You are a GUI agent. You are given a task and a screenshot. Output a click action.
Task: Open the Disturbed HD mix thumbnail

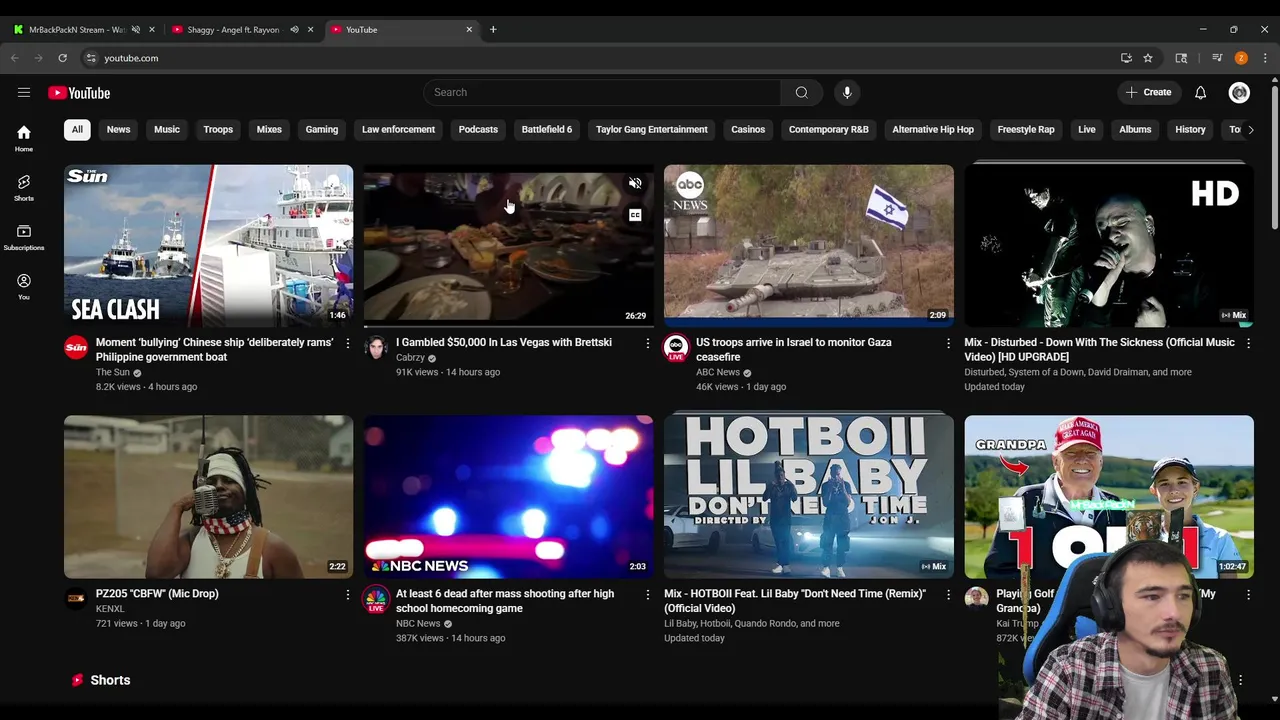[1109, 246]
